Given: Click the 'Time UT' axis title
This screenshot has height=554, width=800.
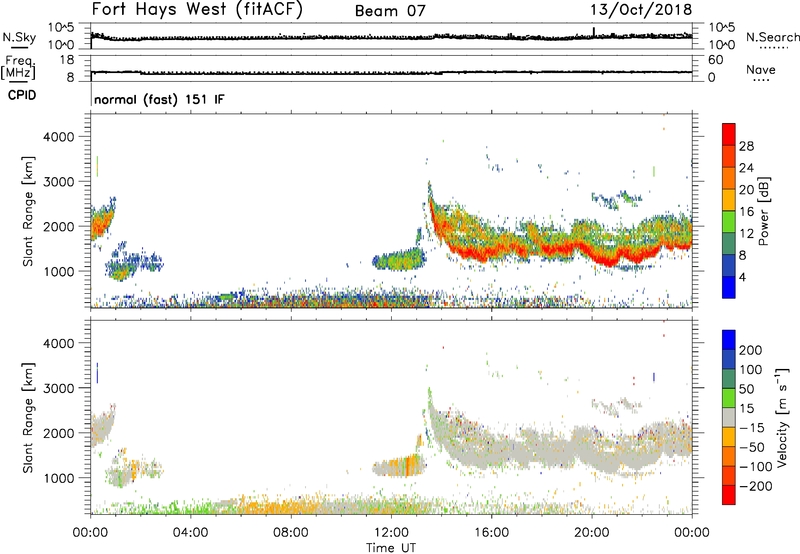Looking at the screenshot, I should tap(391, 548).
